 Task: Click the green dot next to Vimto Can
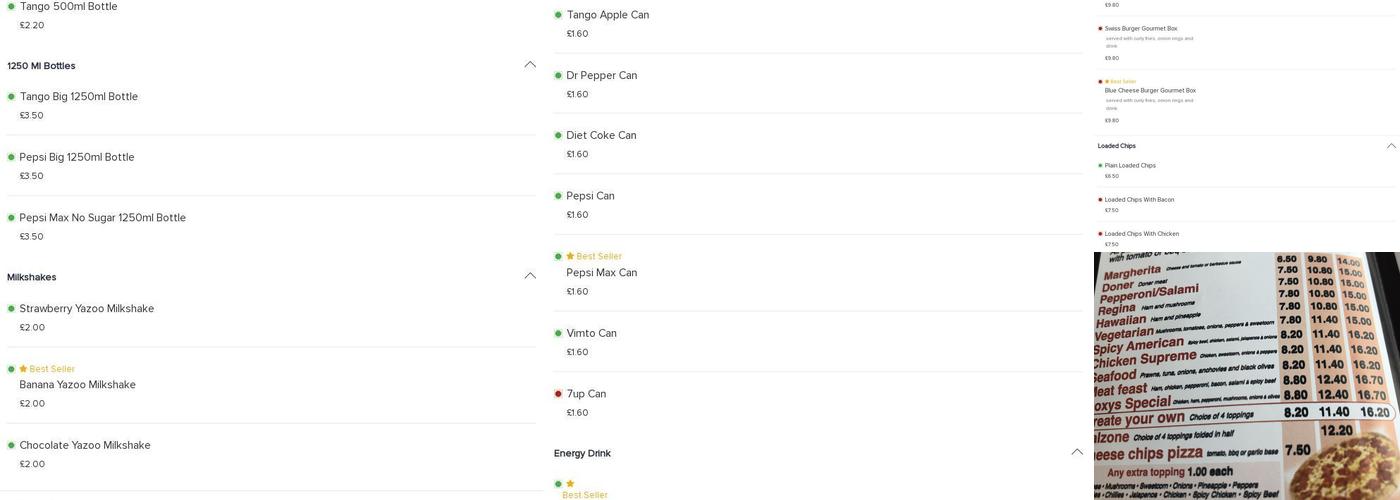[558, 334]
